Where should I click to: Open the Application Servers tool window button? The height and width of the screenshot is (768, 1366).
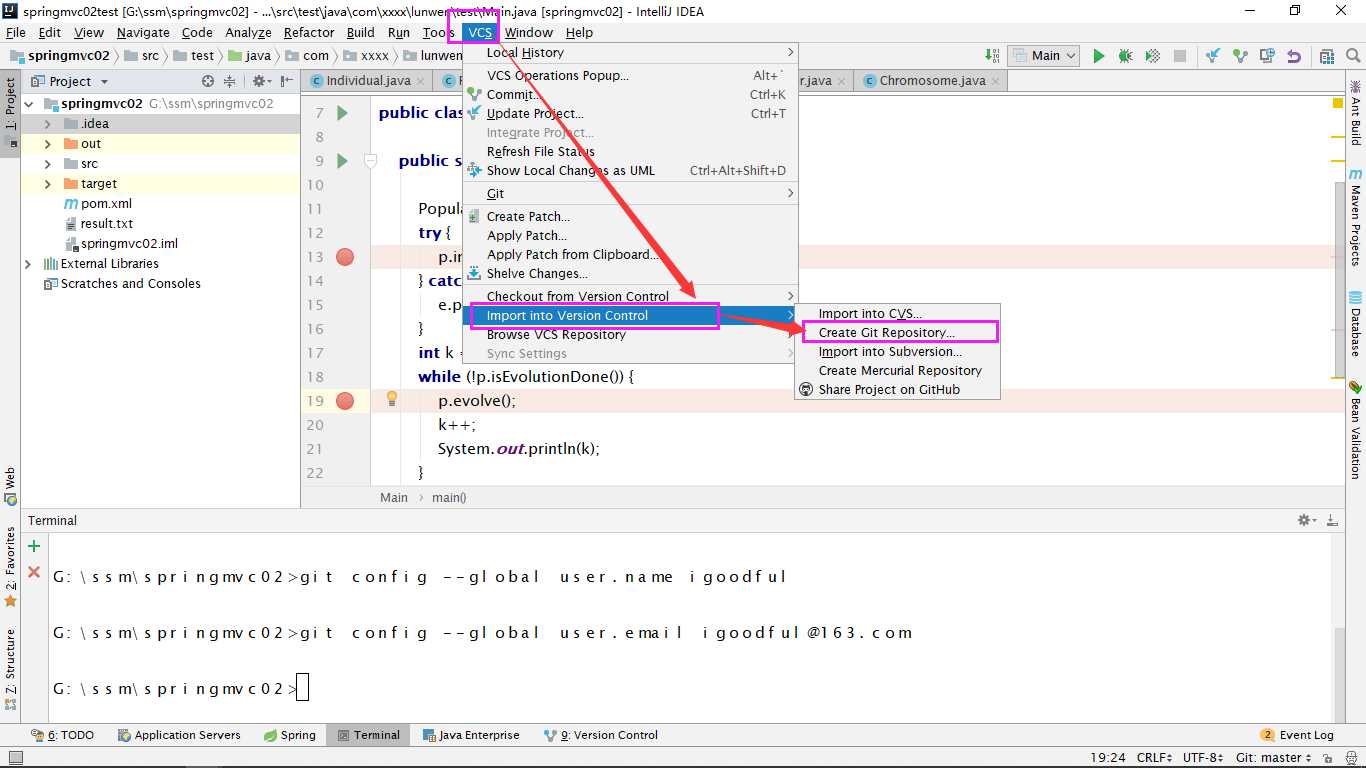[x=179, y=735]
